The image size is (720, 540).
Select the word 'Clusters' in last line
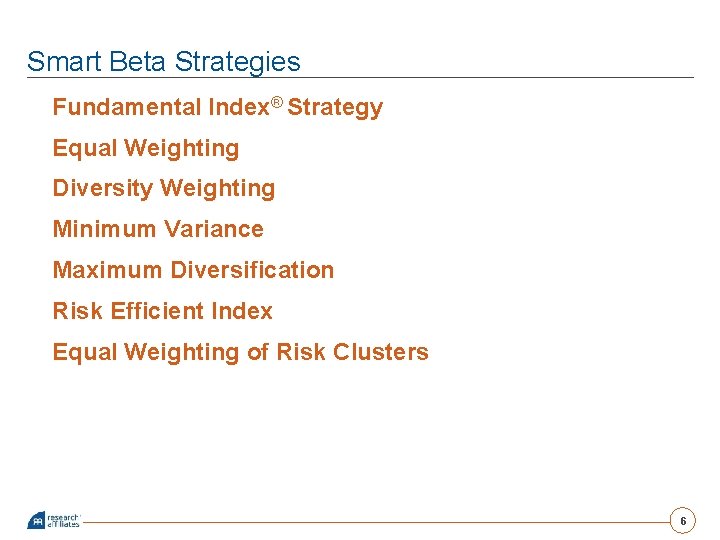pyautogui.click(x=381, y=352)
